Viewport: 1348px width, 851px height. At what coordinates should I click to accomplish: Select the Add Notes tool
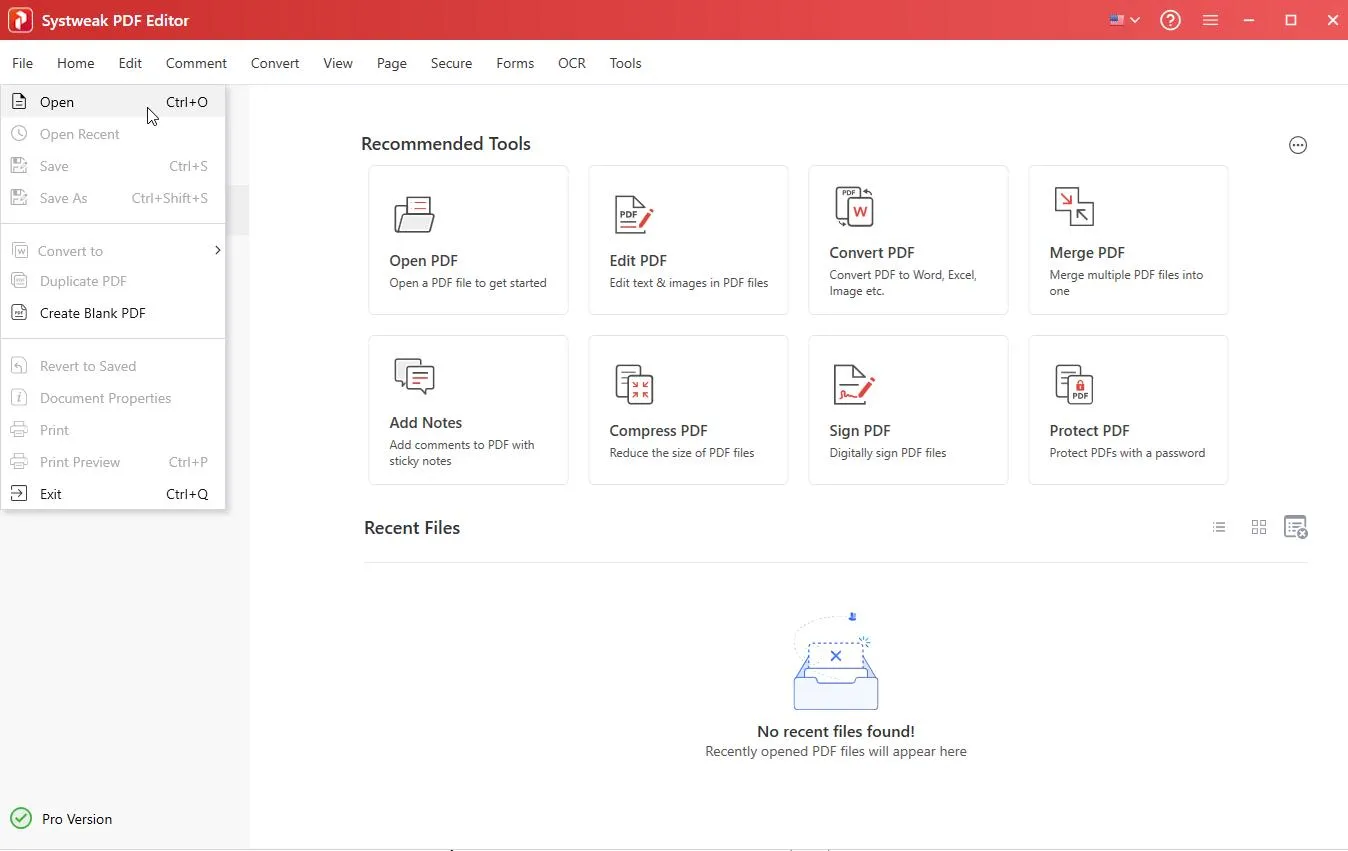467,410
